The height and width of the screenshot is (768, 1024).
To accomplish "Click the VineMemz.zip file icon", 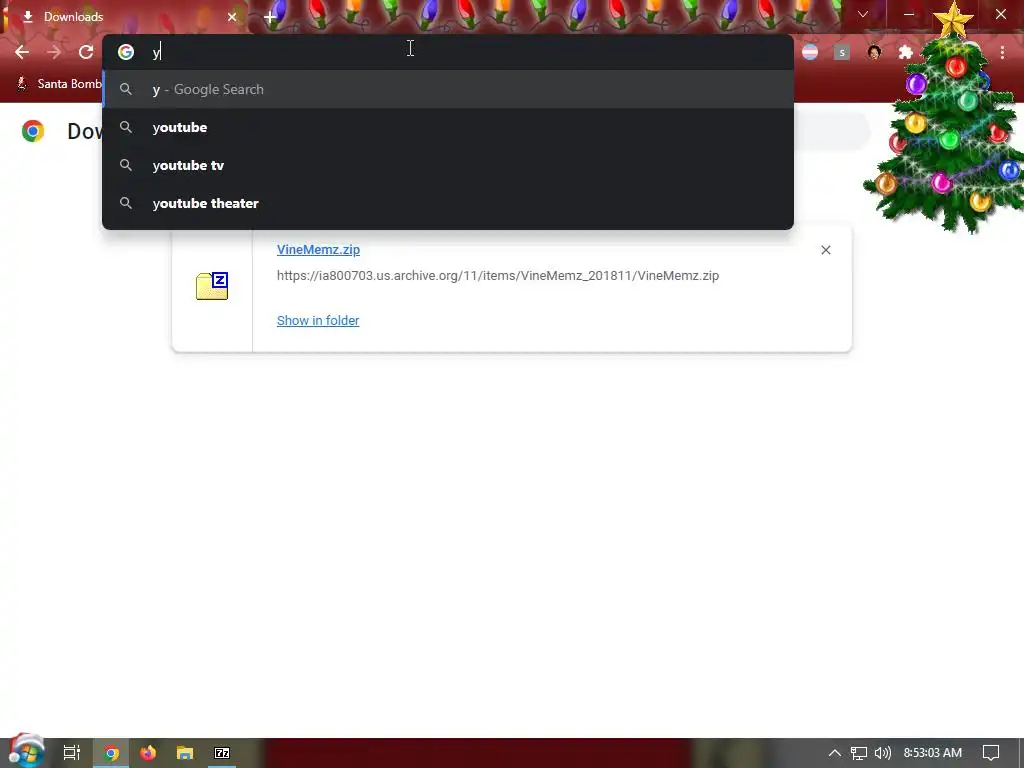I will 212,286.
